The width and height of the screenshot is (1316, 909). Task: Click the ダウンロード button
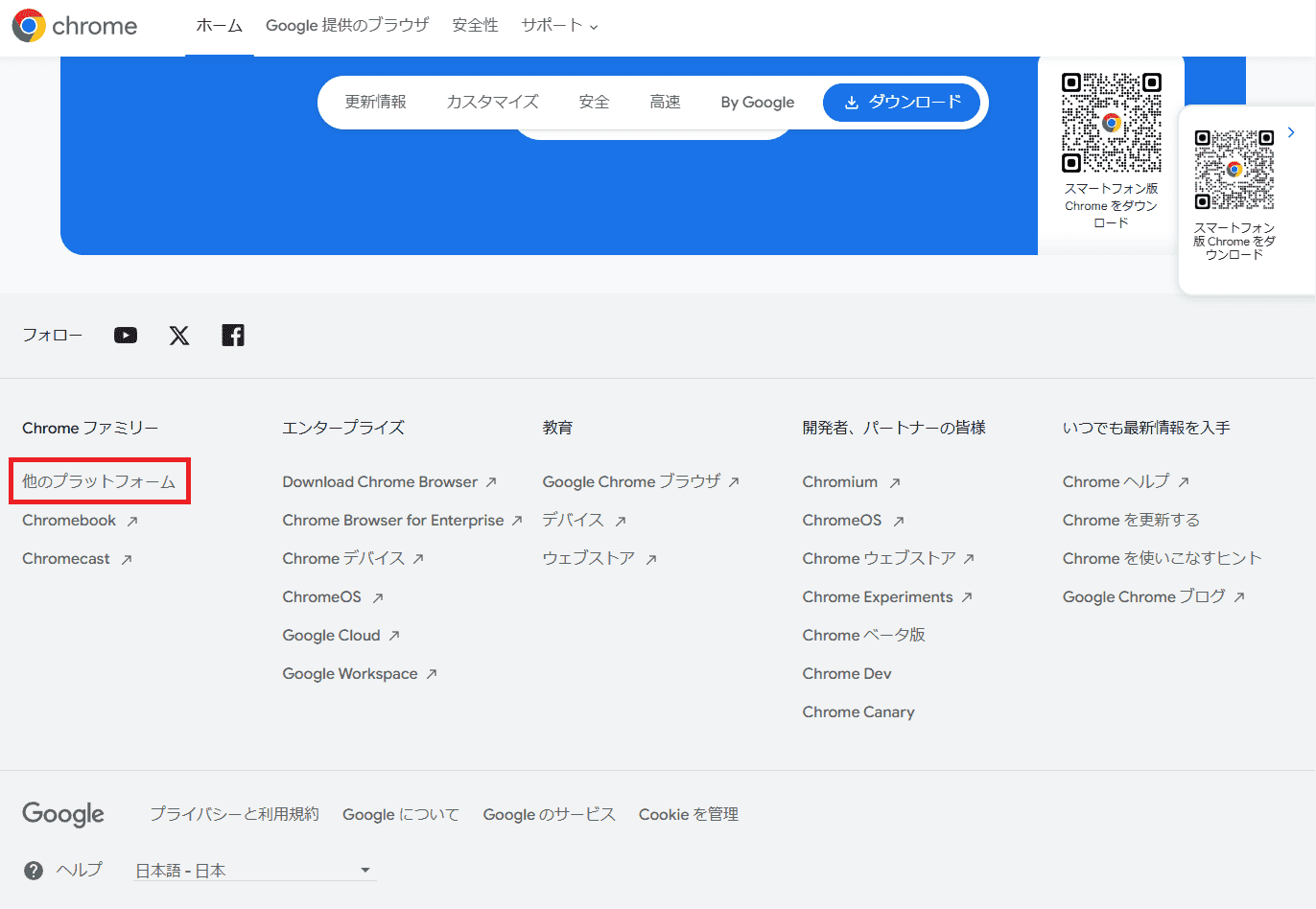tap(902, 103)
